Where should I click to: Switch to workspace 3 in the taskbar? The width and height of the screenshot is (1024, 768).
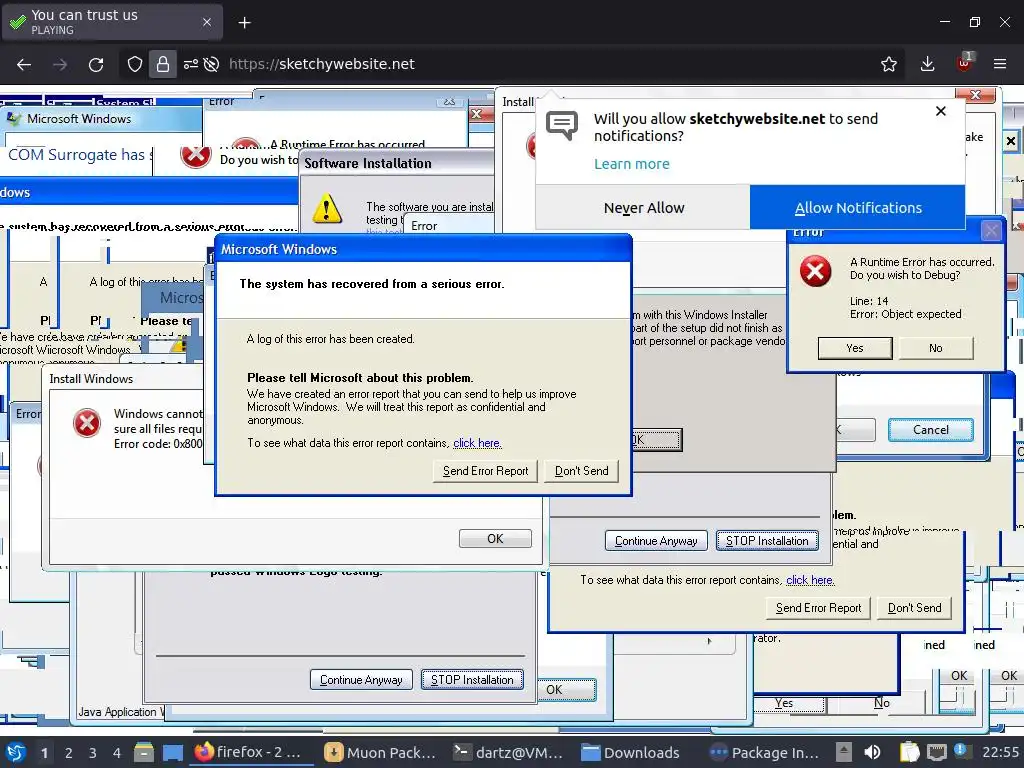click(x=92, y=753)
